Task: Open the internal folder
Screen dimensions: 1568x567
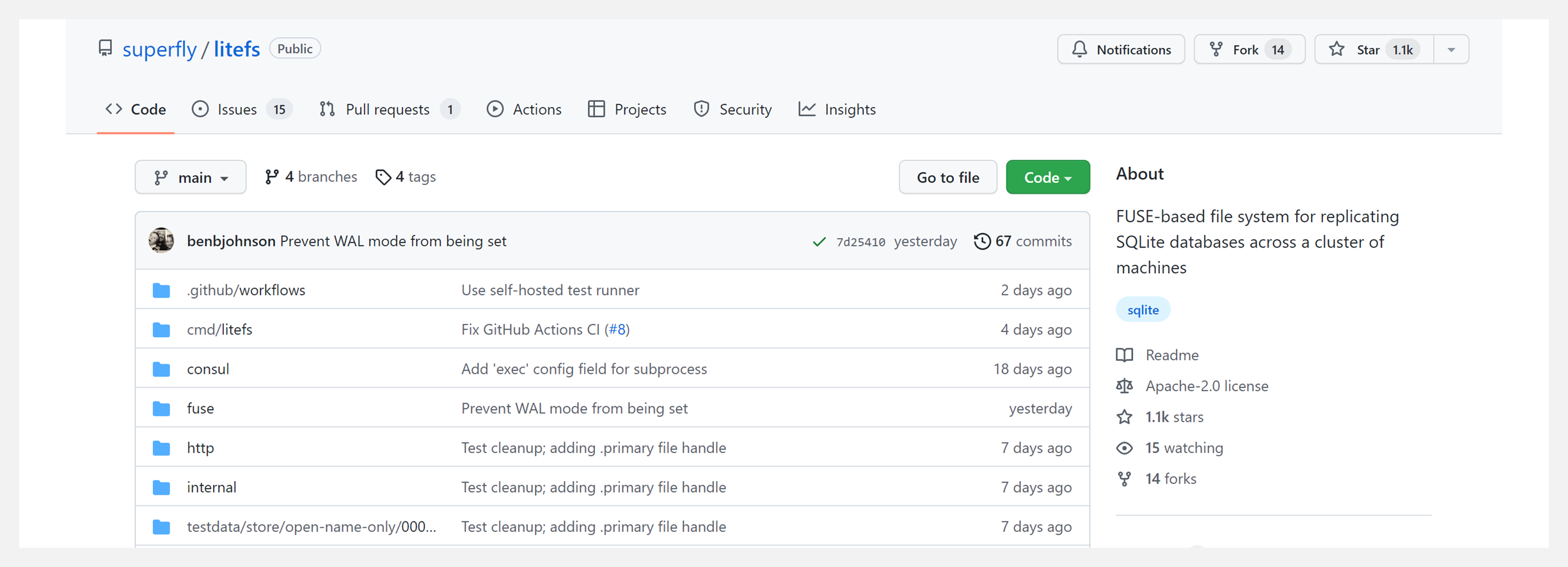Action: click(212, 488)
